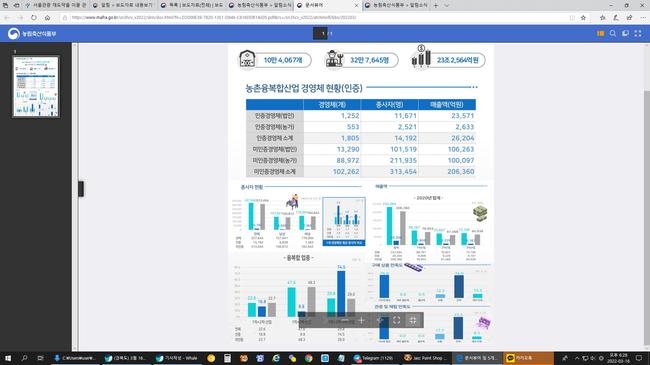Click the page number field in header
The height and width of the screenshot is (365, 650).
tap(320, 34)
